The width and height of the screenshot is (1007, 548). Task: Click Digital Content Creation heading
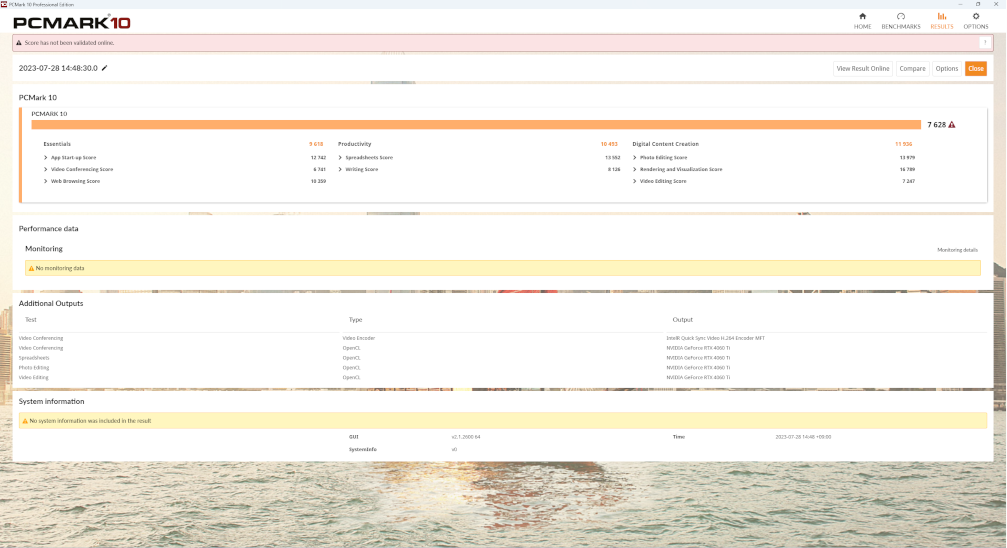[x=665, y=144]
